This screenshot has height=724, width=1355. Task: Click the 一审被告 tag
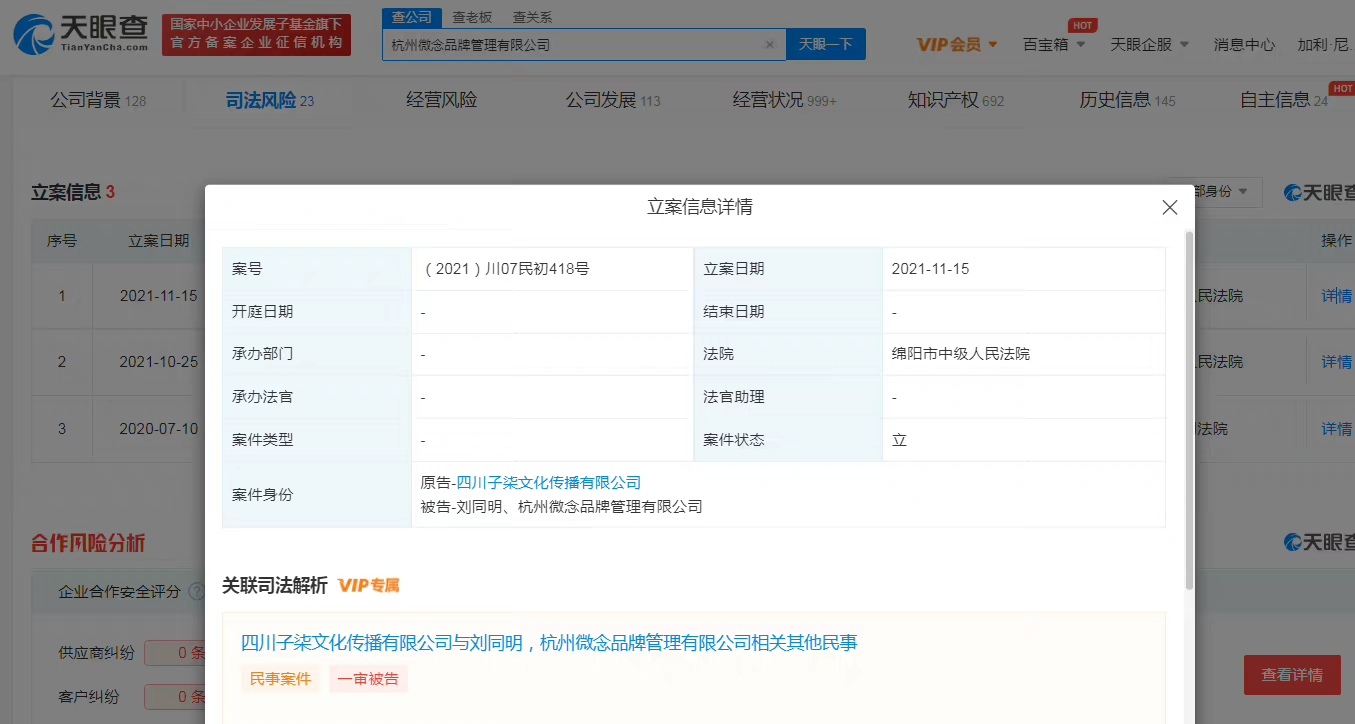[368, 679]
